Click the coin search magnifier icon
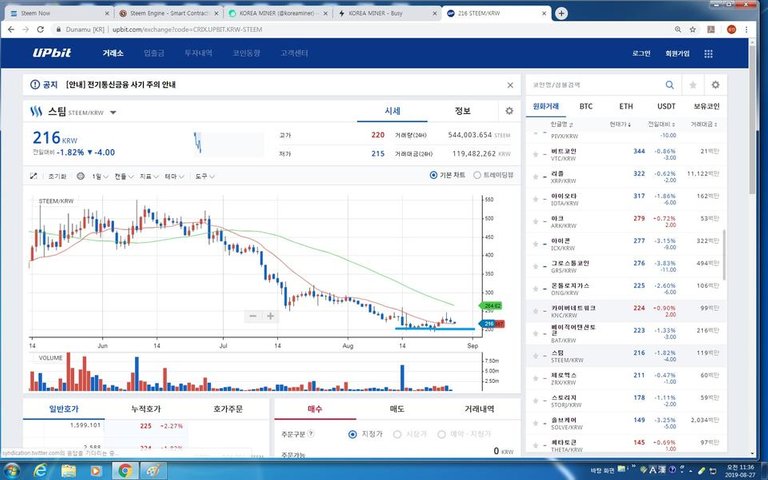The height and width of the screenshot is (480, 768). tap(670, 85)
